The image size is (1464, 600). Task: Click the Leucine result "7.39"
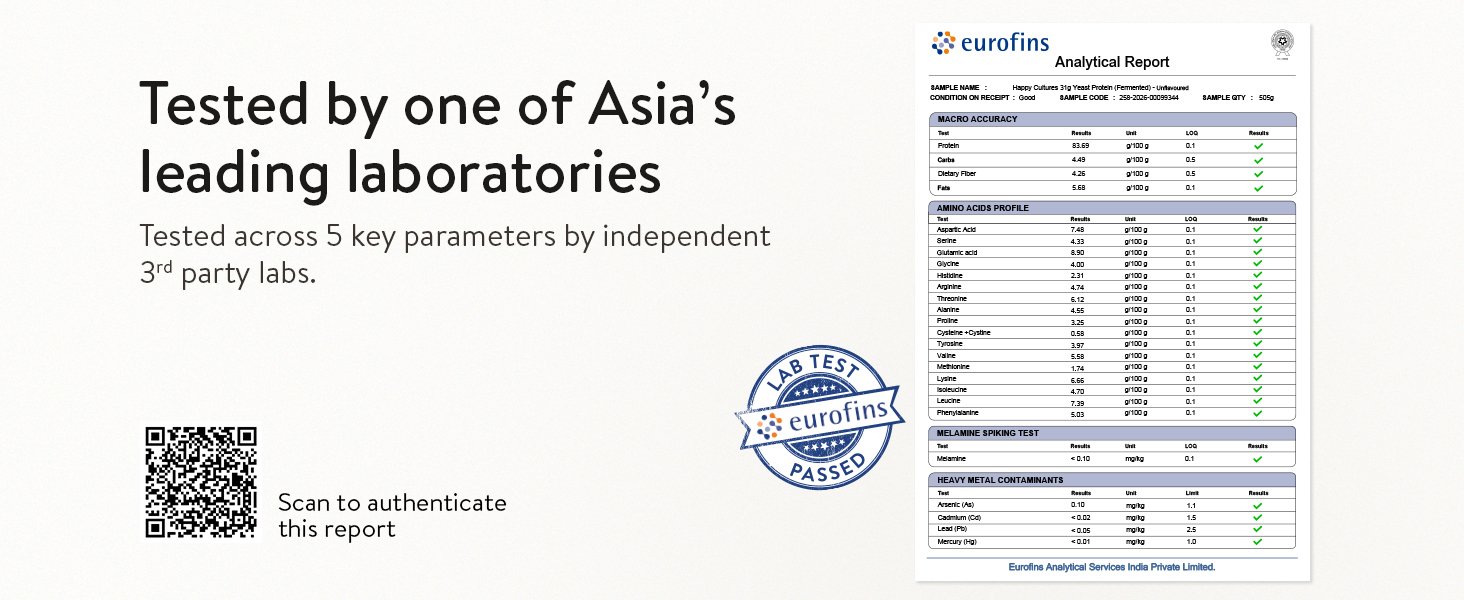(x=1078, y=401)
